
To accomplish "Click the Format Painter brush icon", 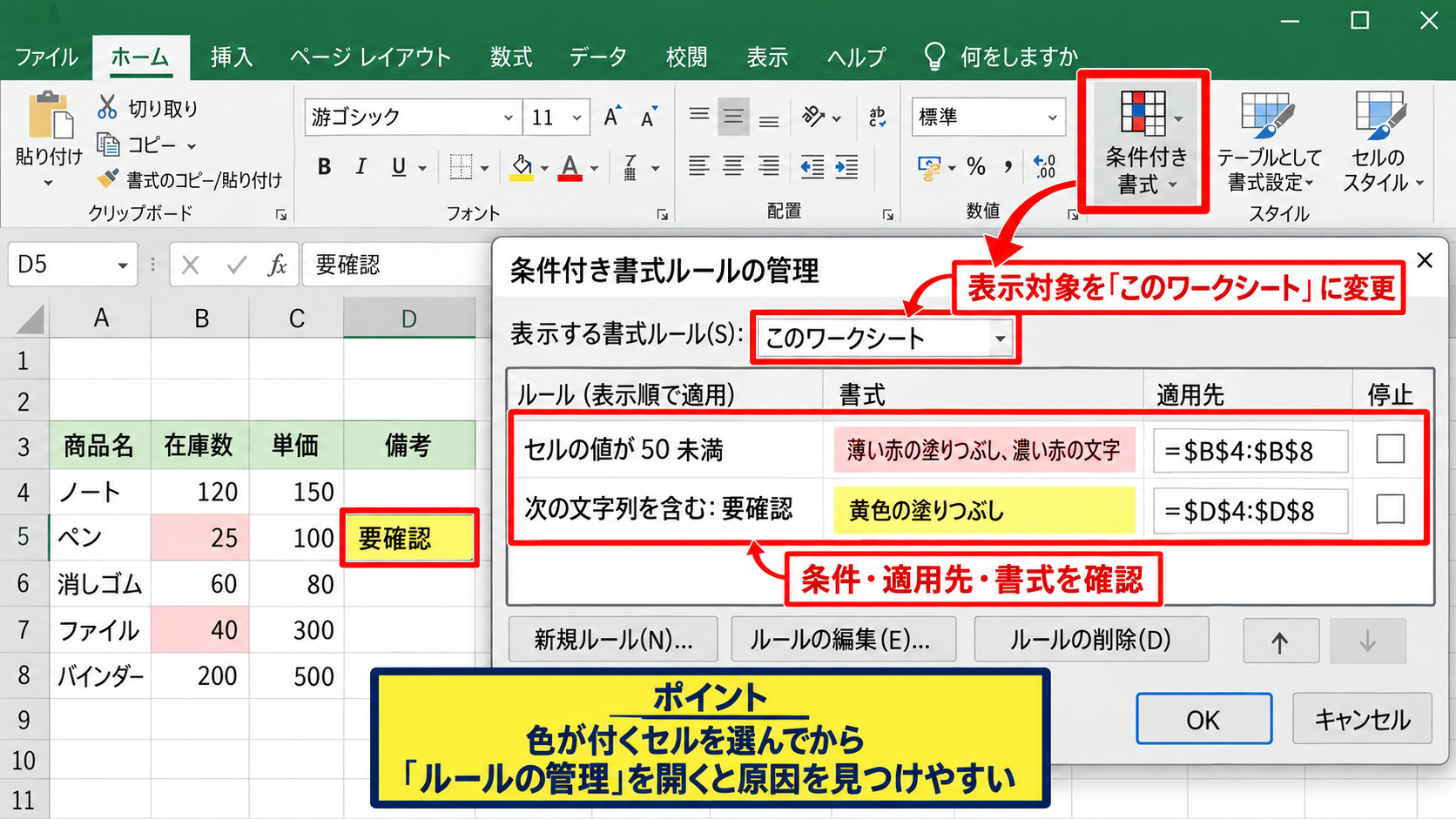I will point(108,178).
